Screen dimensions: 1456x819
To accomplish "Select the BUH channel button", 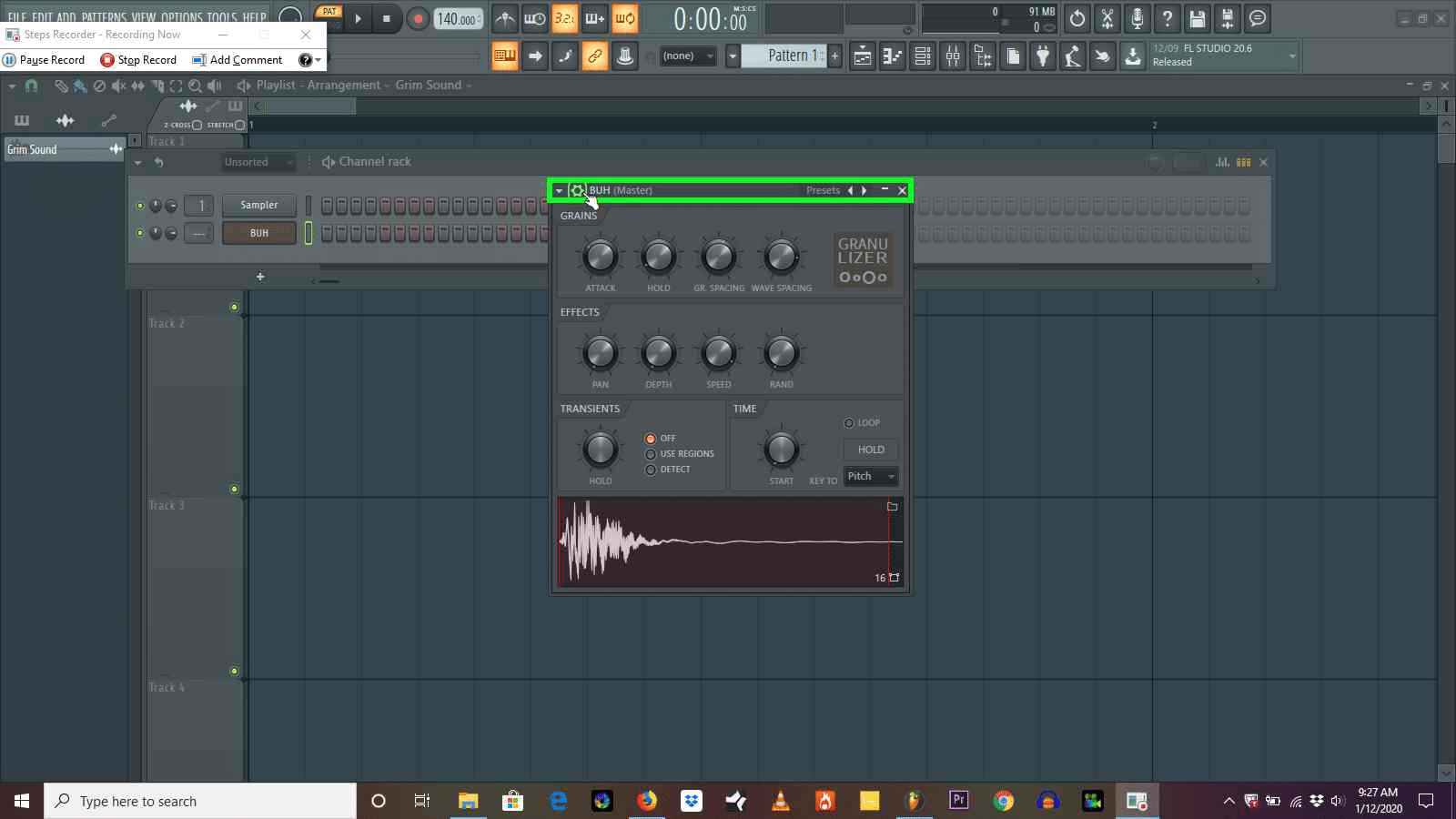I will click(x=259, y=233).
